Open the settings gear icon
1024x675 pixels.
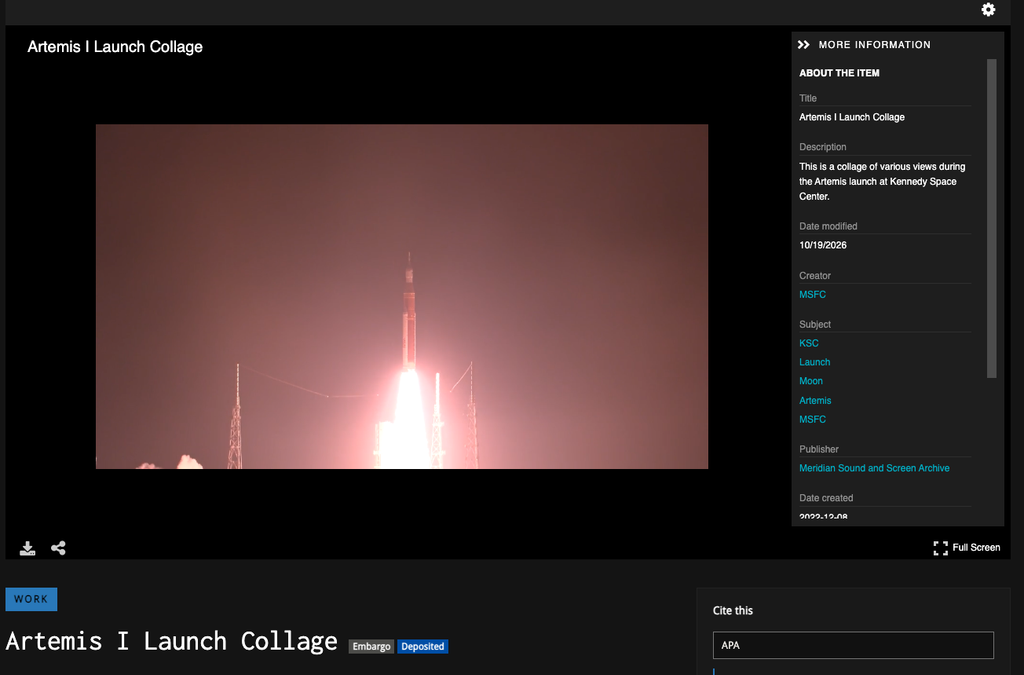pyautogui.click(x=988, y=9)
